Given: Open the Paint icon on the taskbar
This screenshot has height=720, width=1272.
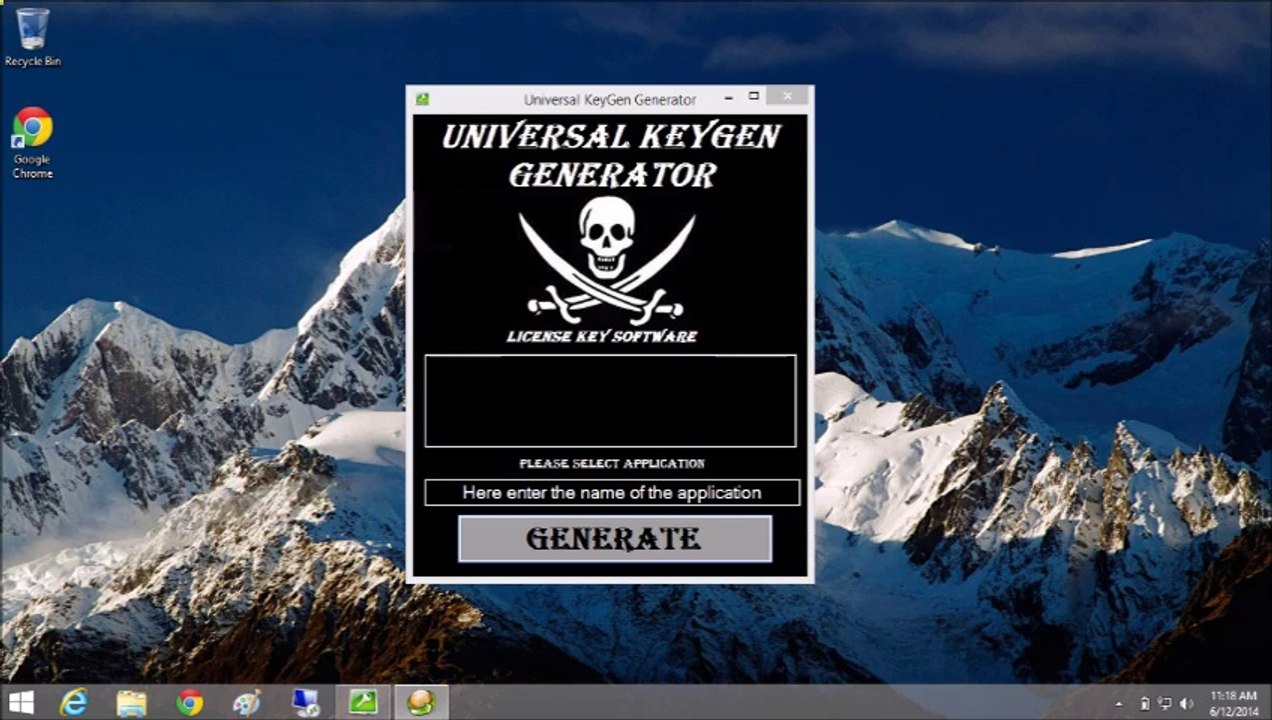Looking at the screenshot, I should 247,703.
